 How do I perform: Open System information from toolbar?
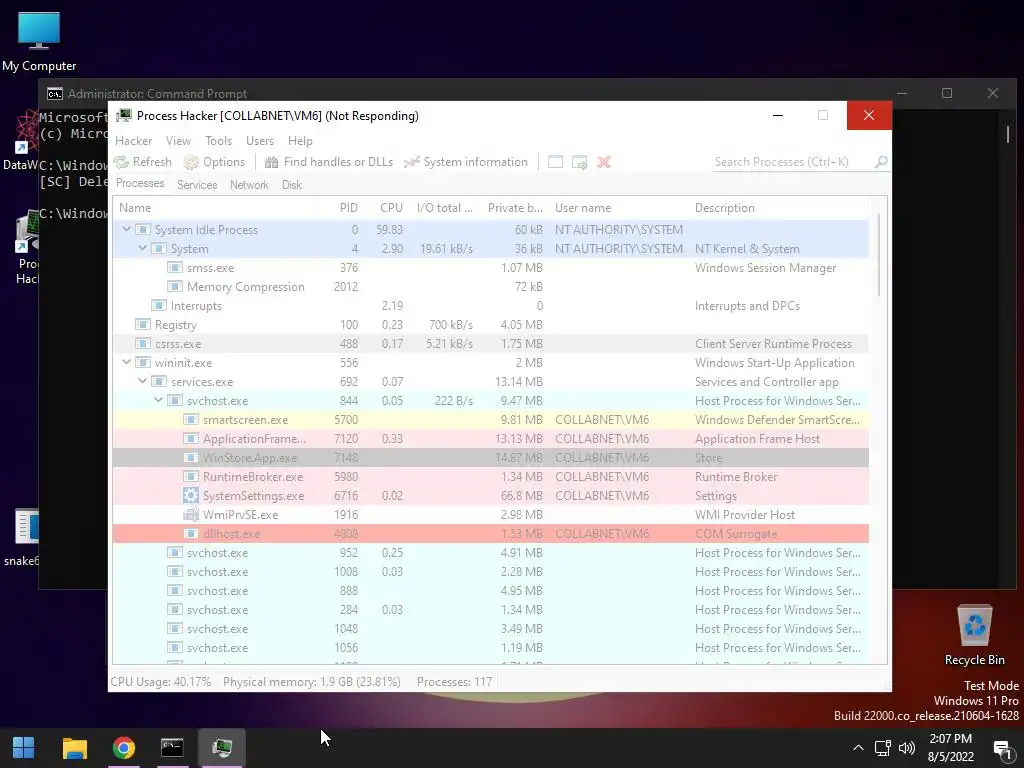466,162
